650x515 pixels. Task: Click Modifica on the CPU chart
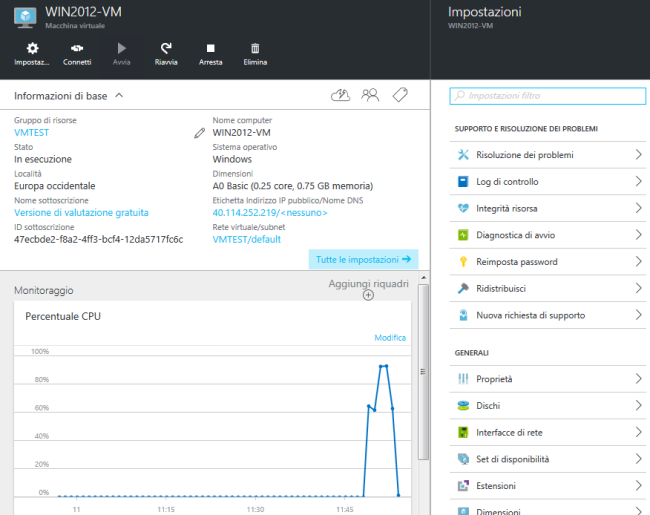(x=390, y=338)
